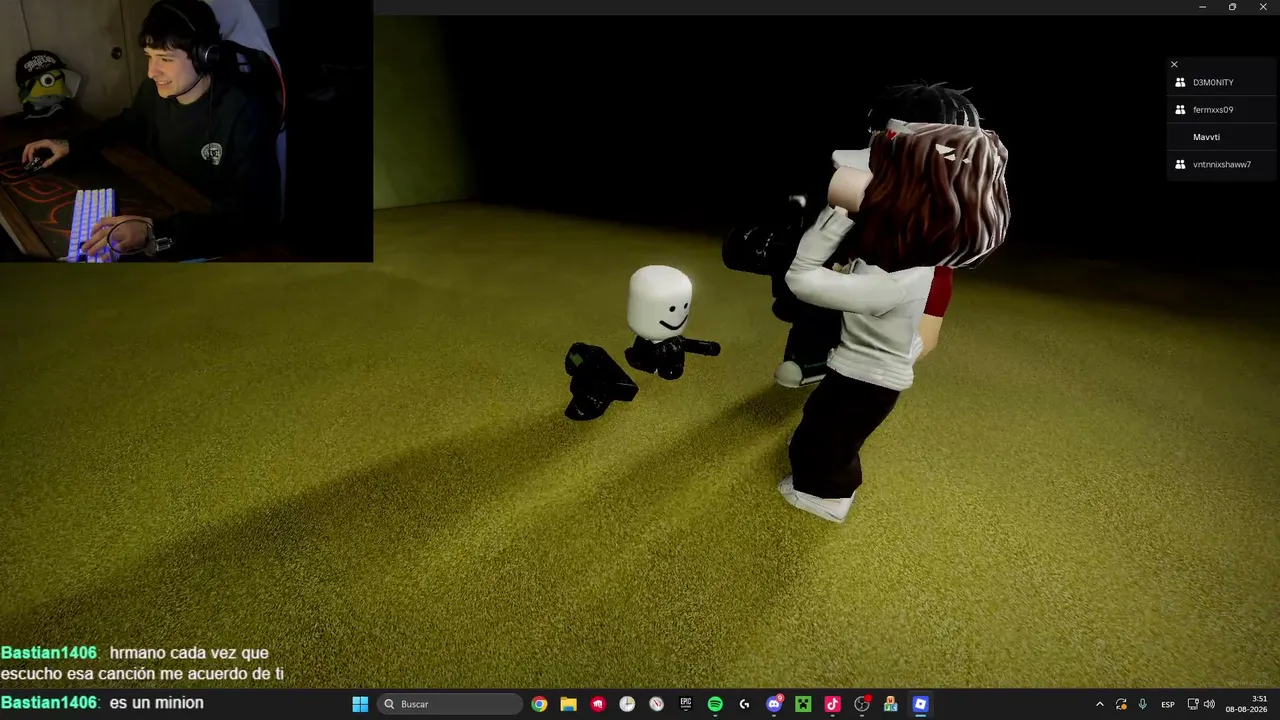Click the microphone tray icon
Screen dimensions: 1280x720
tap(1142, 704)
